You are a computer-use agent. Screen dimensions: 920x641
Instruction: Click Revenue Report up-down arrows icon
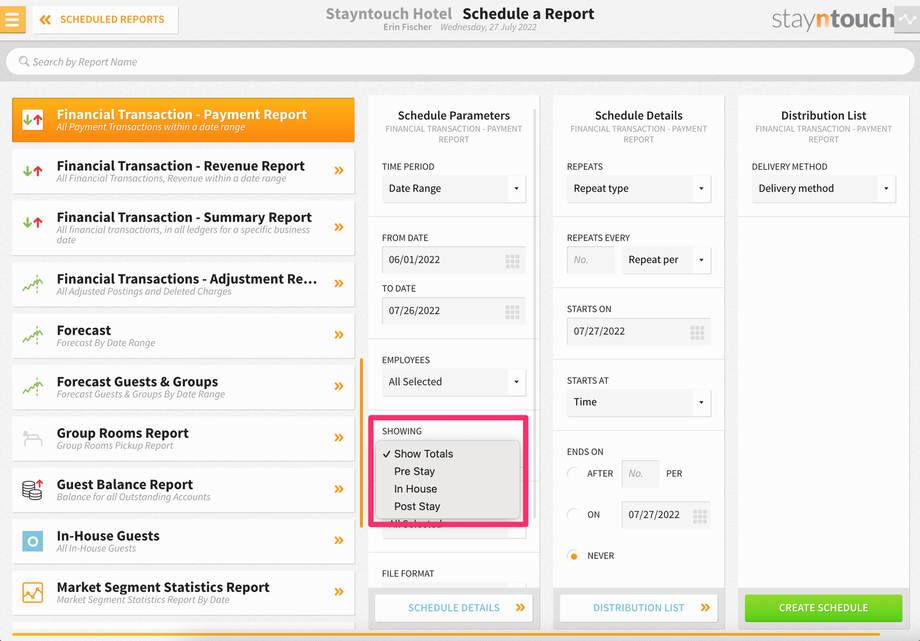click(x=33, y=171)
